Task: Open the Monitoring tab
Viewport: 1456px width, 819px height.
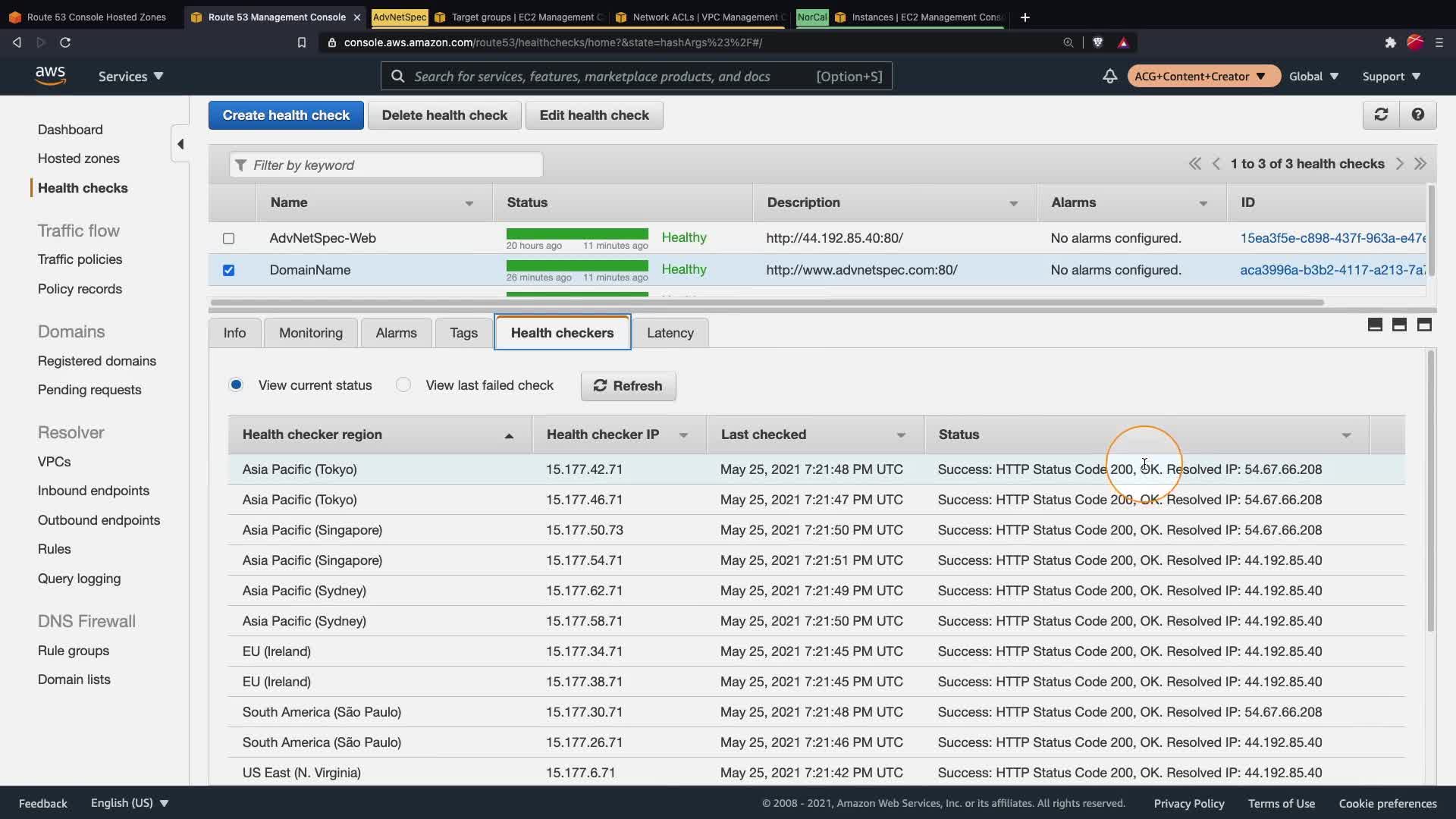Action: pos(310,333)
